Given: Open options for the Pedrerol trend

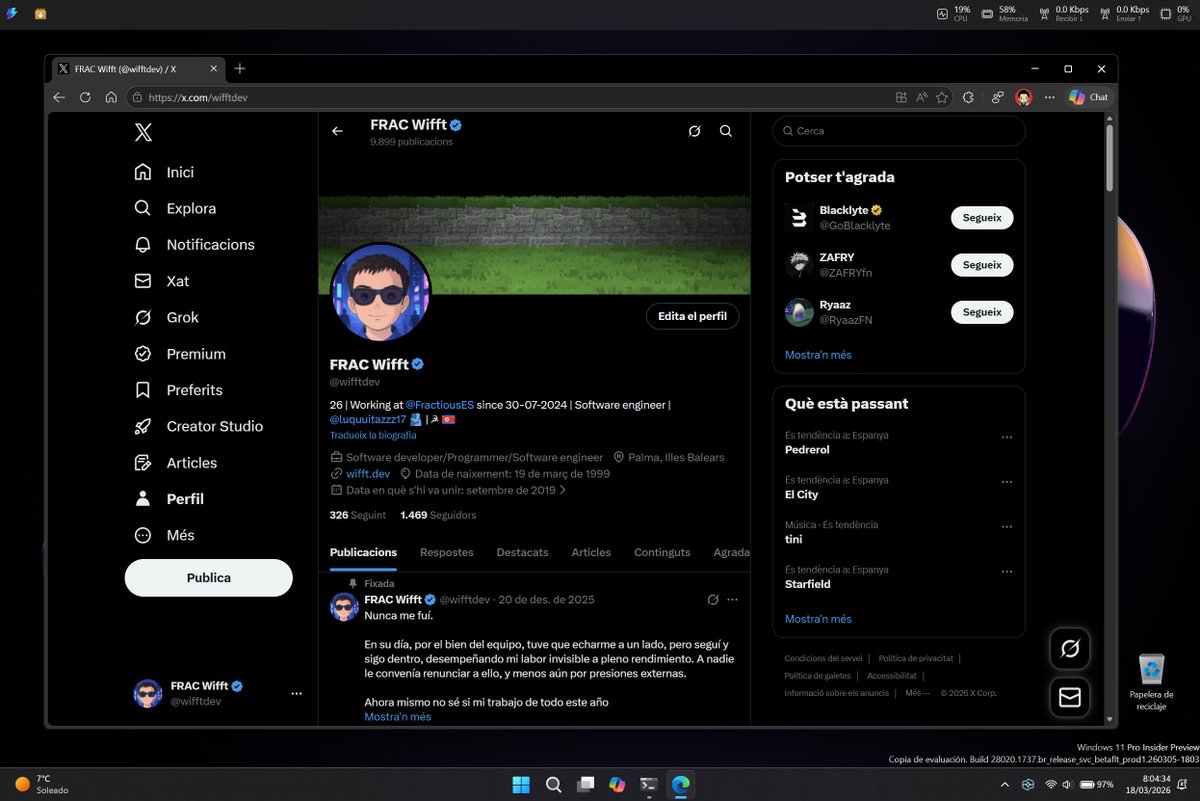Looking at the screenshot, I should coord(1007,437).
